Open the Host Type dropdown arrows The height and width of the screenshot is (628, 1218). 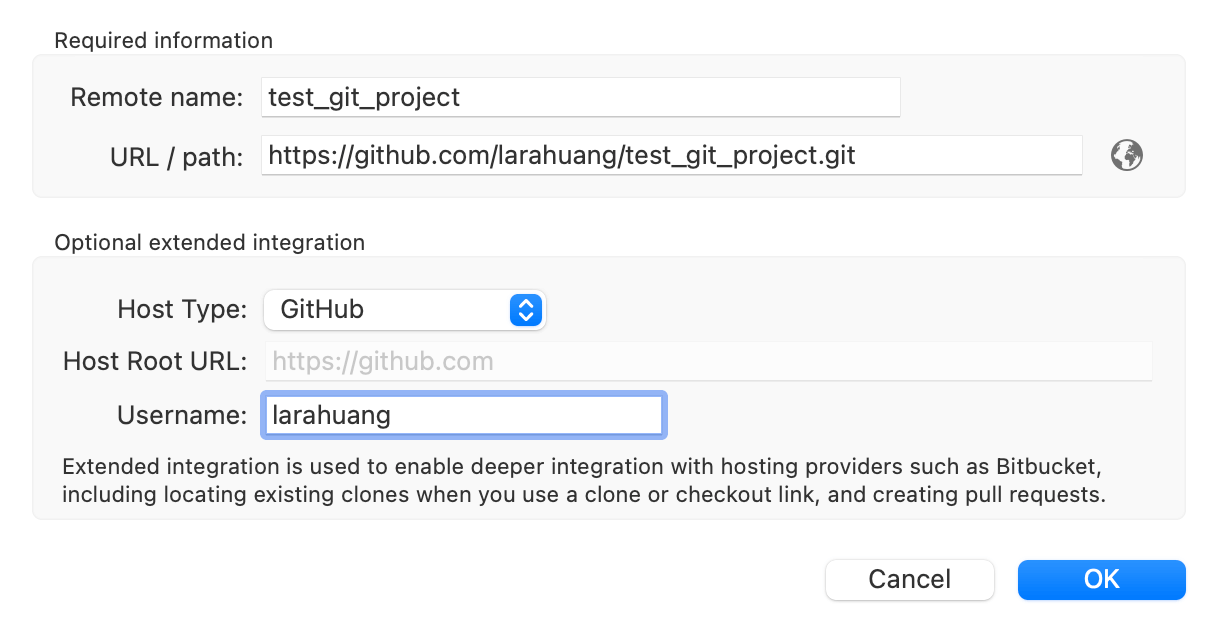(x=525, y=310)
